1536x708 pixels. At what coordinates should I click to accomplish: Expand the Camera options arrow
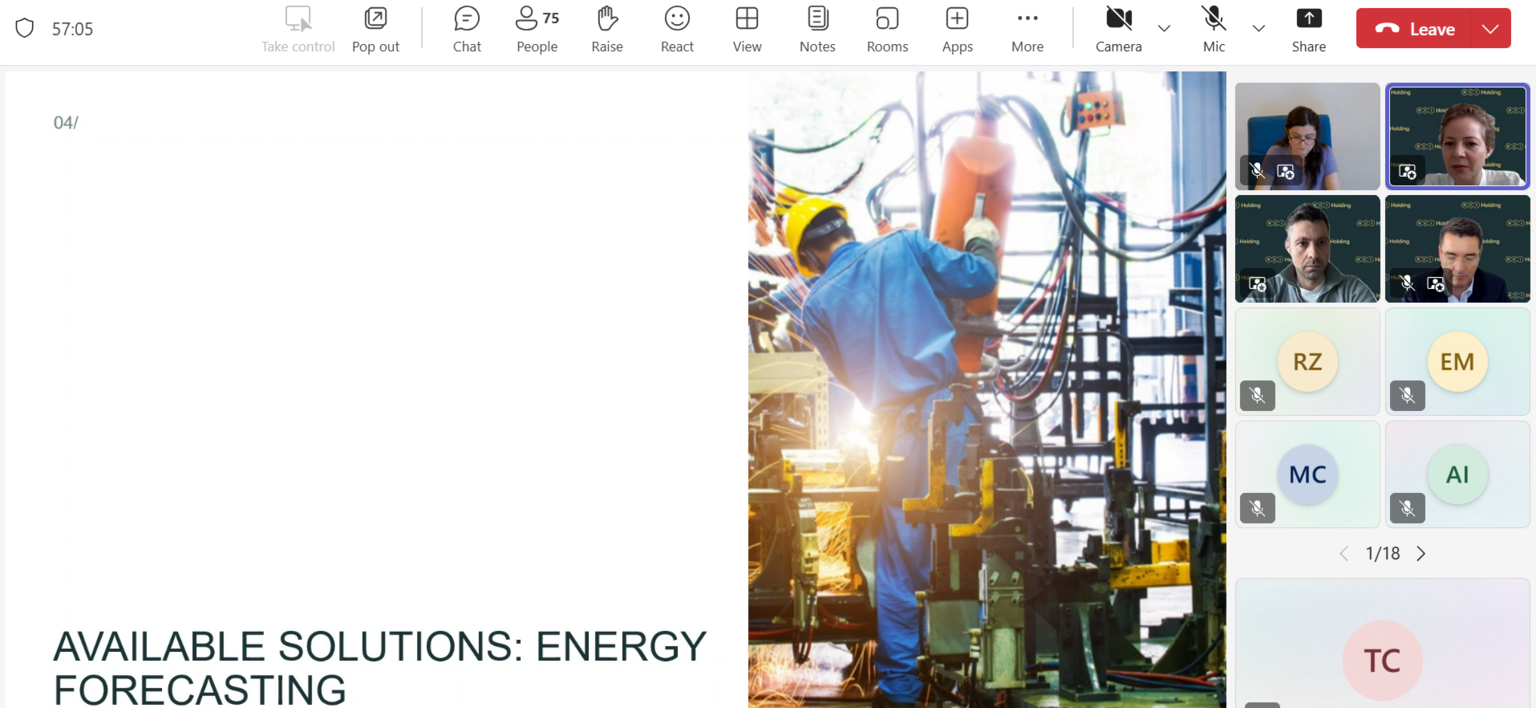1164,29
